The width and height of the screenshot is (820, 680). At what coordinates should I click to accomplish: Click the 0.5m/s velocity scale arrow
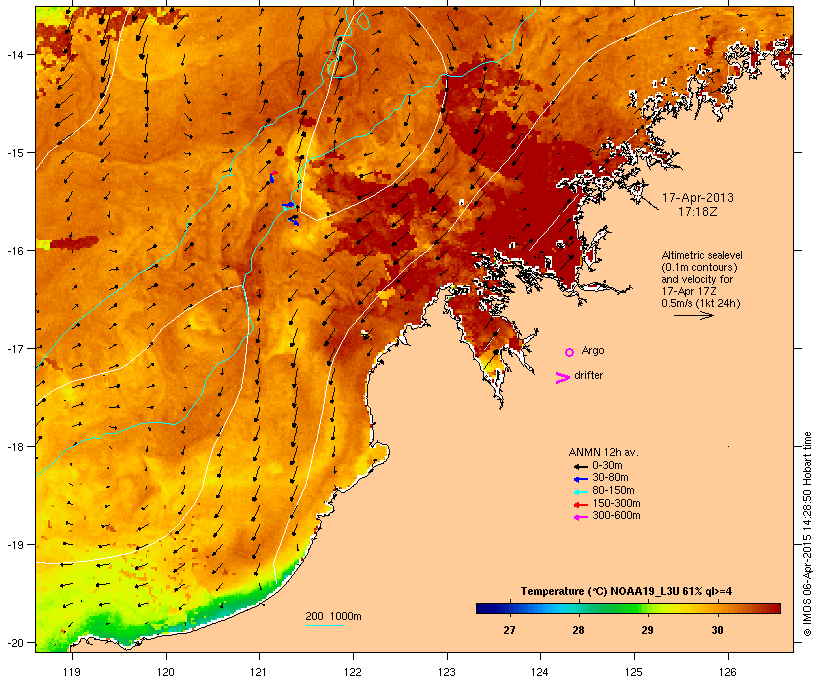(693, 315)
